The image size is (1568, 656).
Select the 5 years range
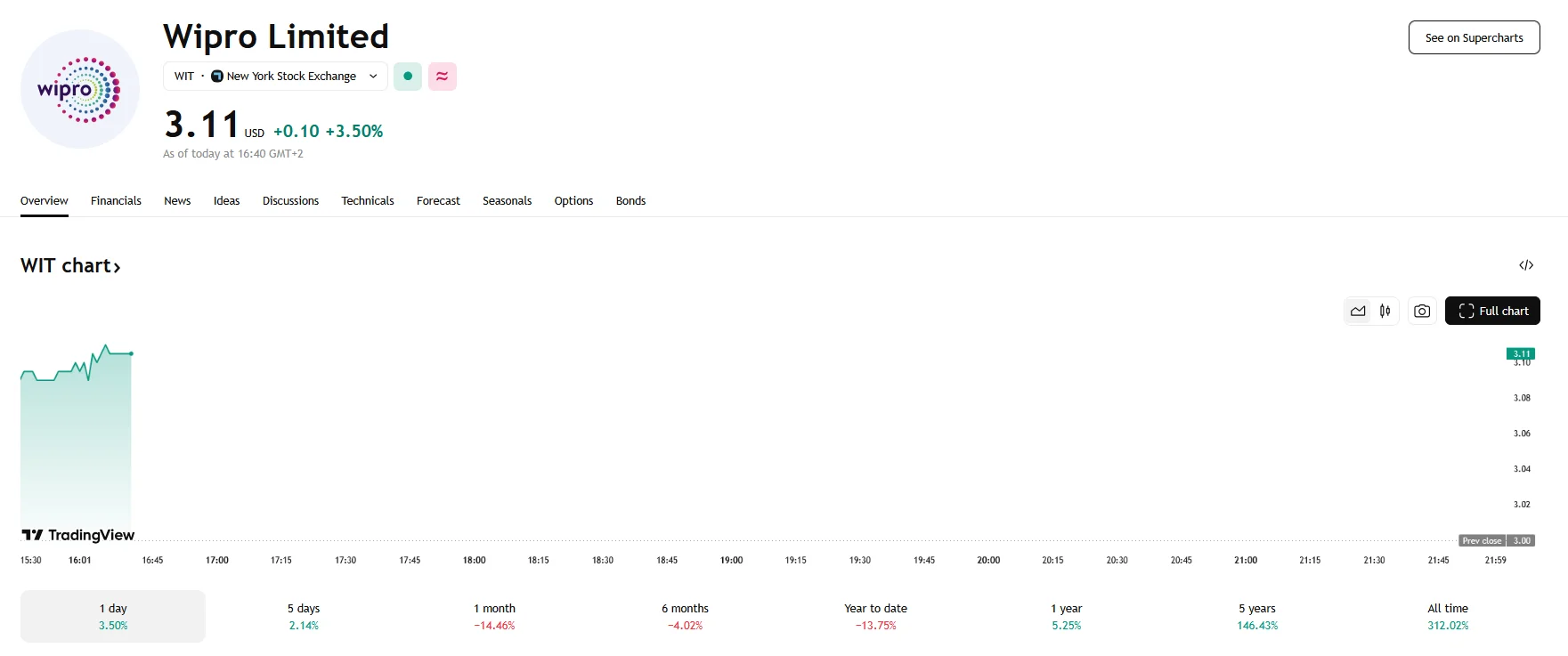pyautogui.click(x=1256, y=616)
